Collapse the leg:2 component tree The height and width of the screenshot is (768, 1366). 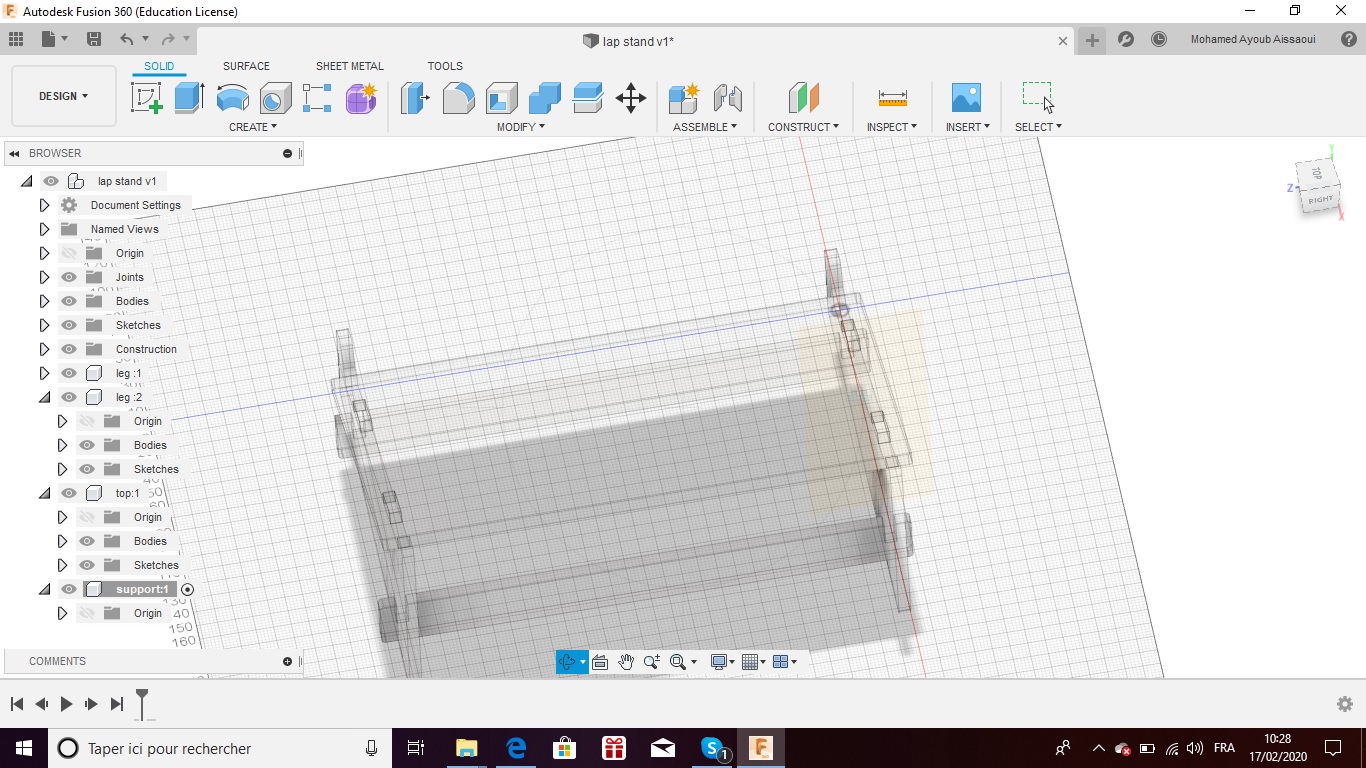(x=44, y=397)
